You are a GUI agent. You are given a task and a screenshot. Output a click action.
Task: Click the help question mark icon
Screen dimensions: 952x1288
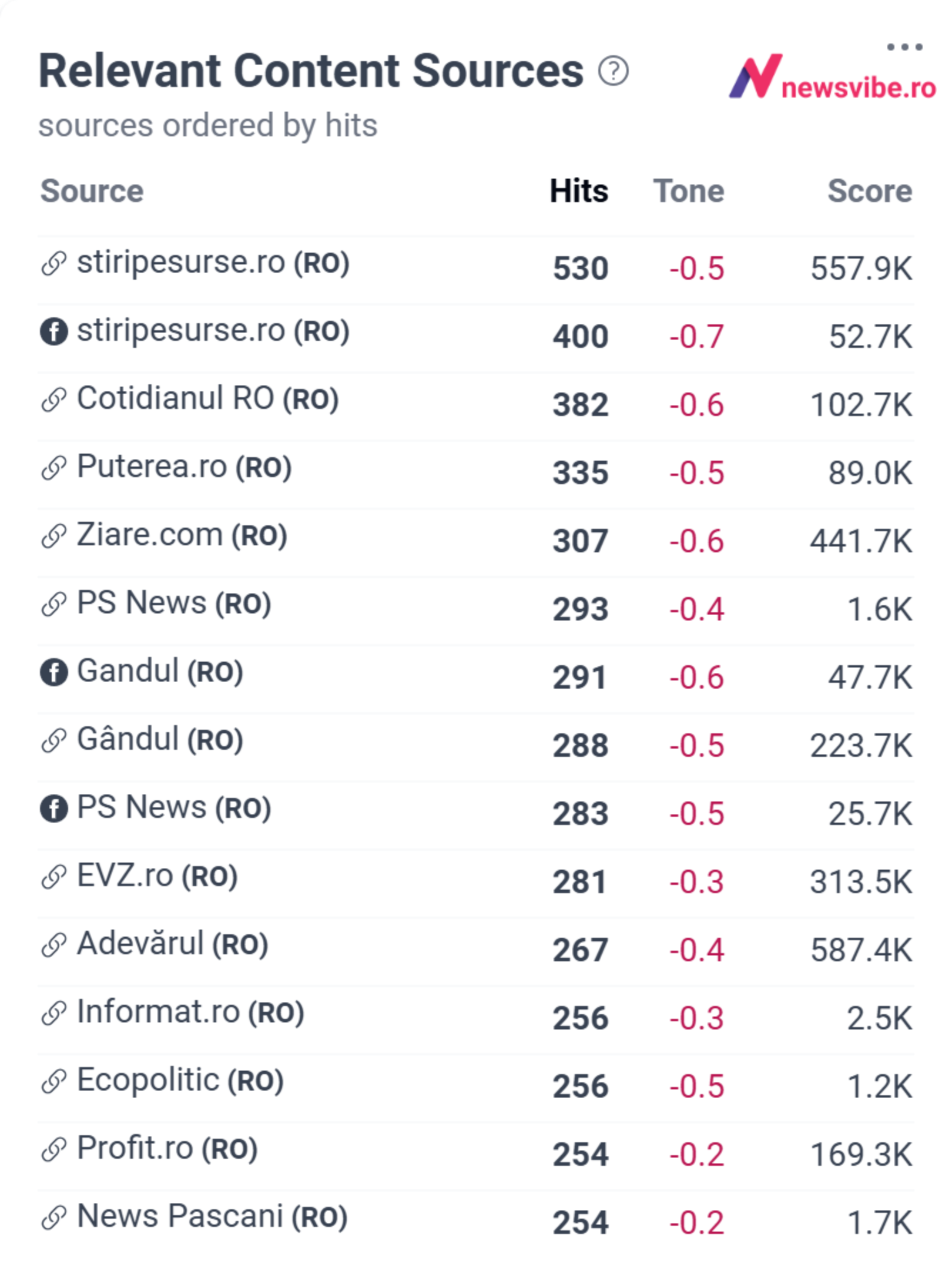[x=613, y=71]
